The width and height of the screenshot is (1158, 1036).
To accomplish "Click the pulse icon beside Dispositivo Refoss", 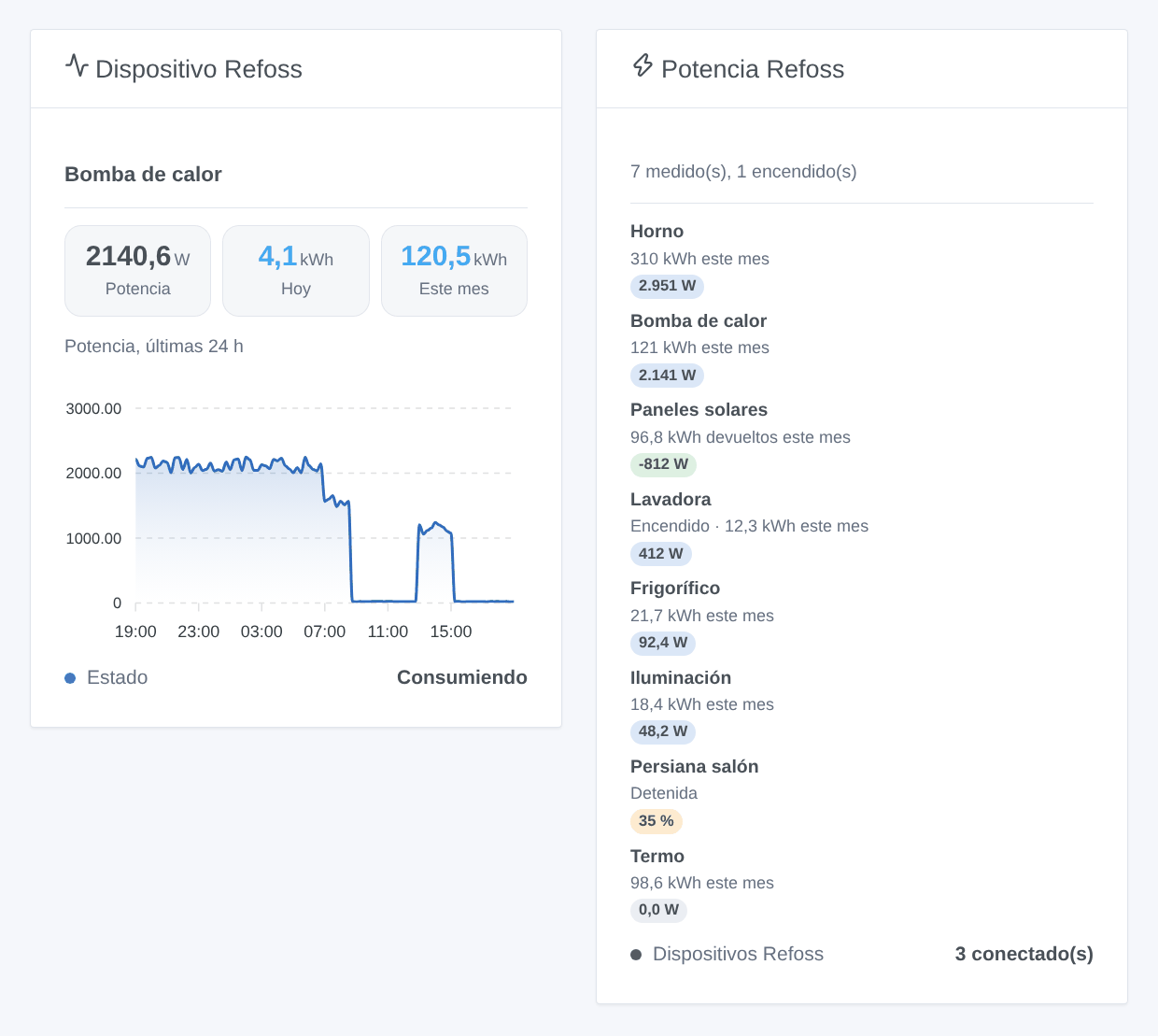I will tap(77, 66).
